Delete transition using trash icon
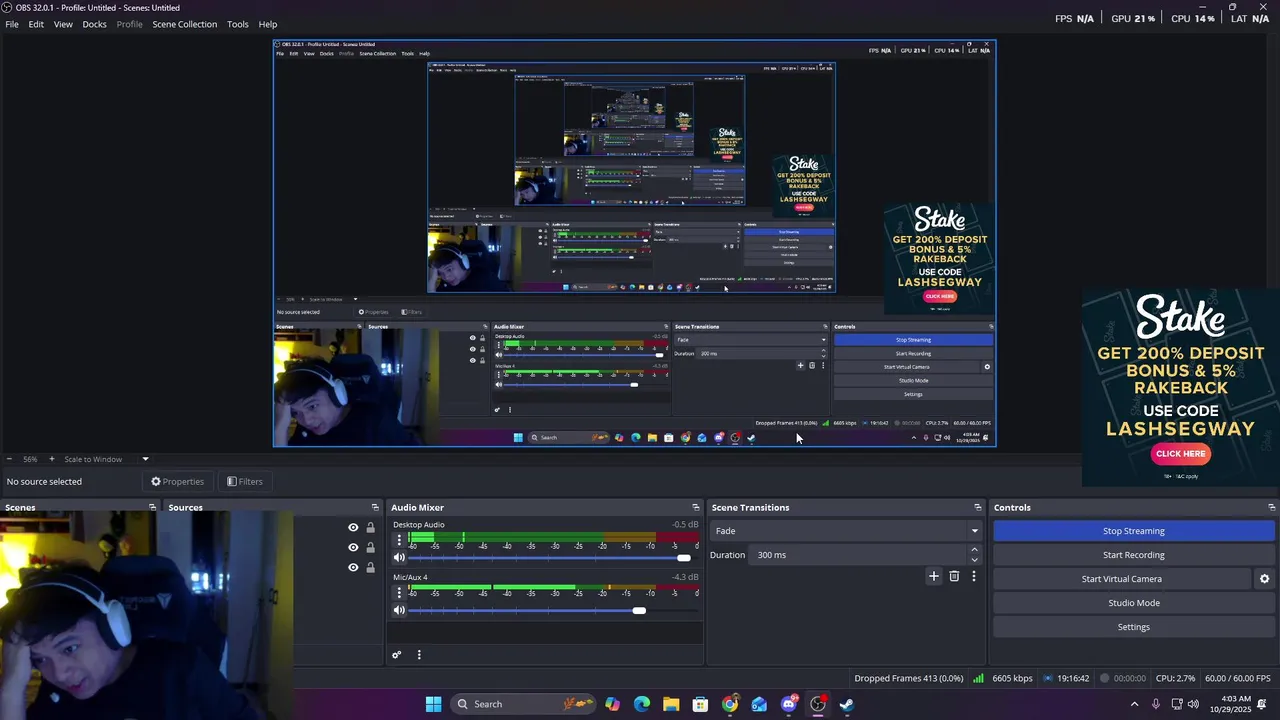The image size is (1280, 720). point(954,576)
